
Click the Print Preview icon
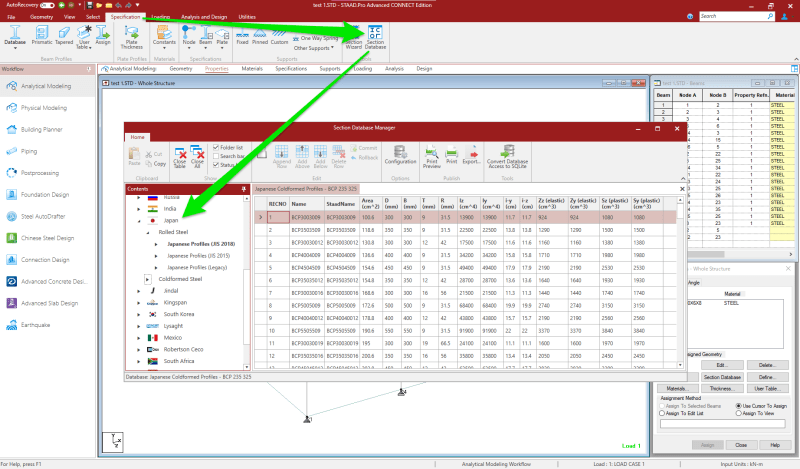(432, 157)
